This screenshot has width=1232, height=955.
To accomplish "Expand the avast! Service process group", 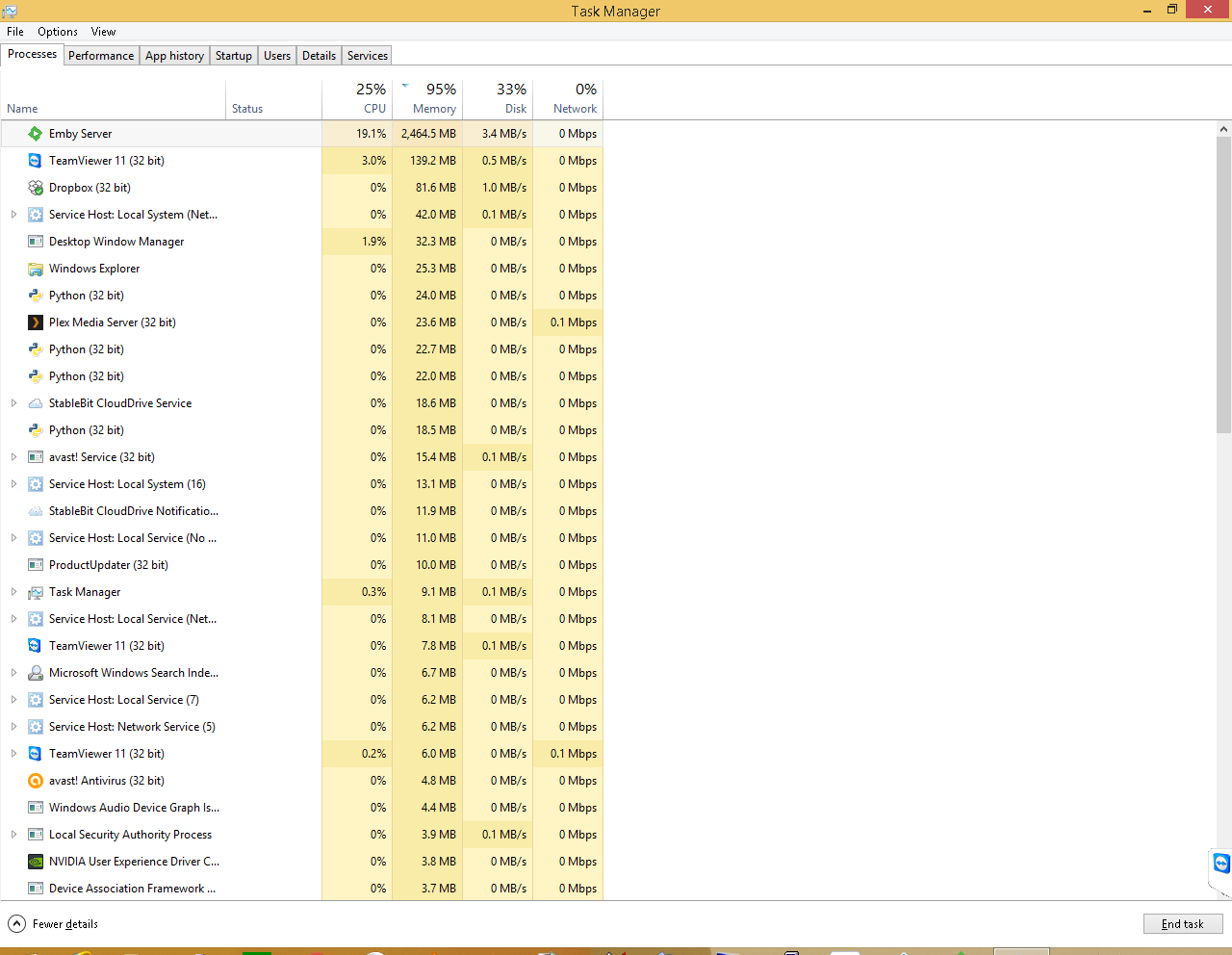I will (13, 457).
